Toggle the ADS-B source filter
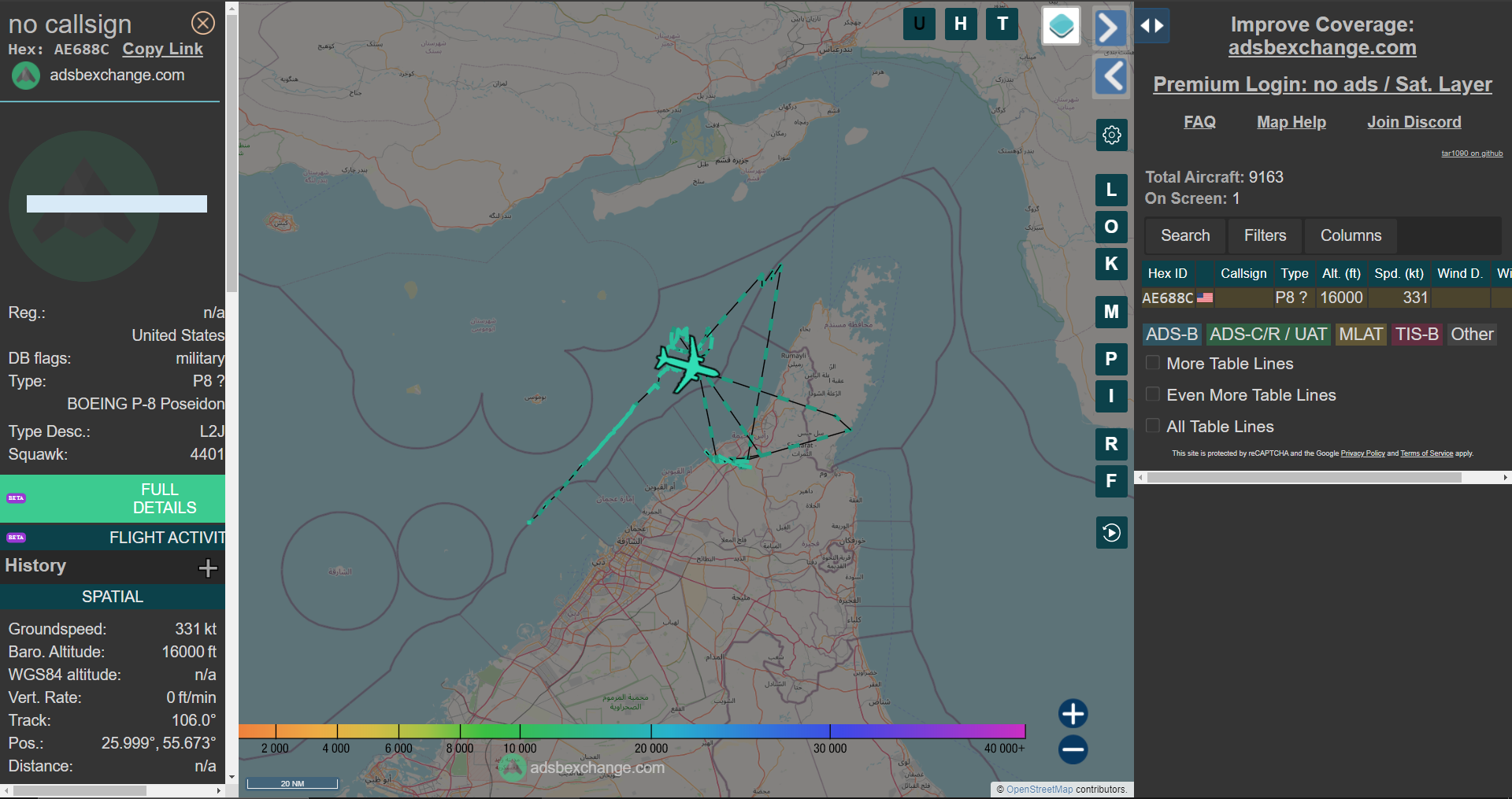 1172,334
